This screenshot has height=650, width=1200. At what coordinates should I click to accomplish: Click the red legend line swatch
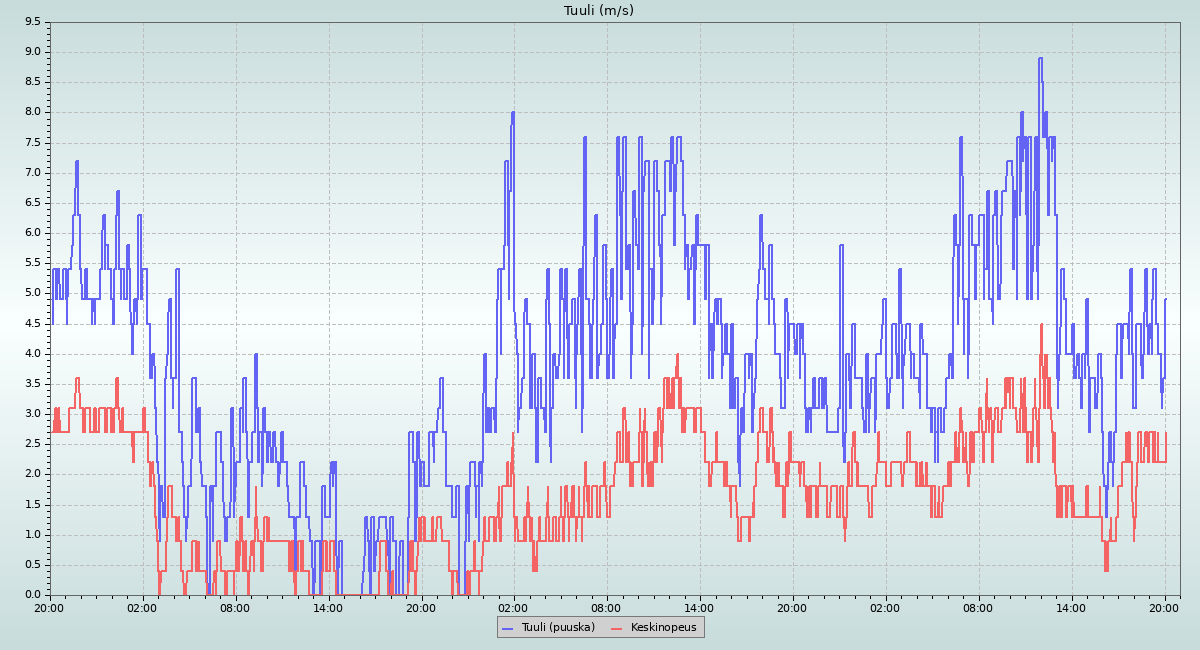click(x=617, y=627)
